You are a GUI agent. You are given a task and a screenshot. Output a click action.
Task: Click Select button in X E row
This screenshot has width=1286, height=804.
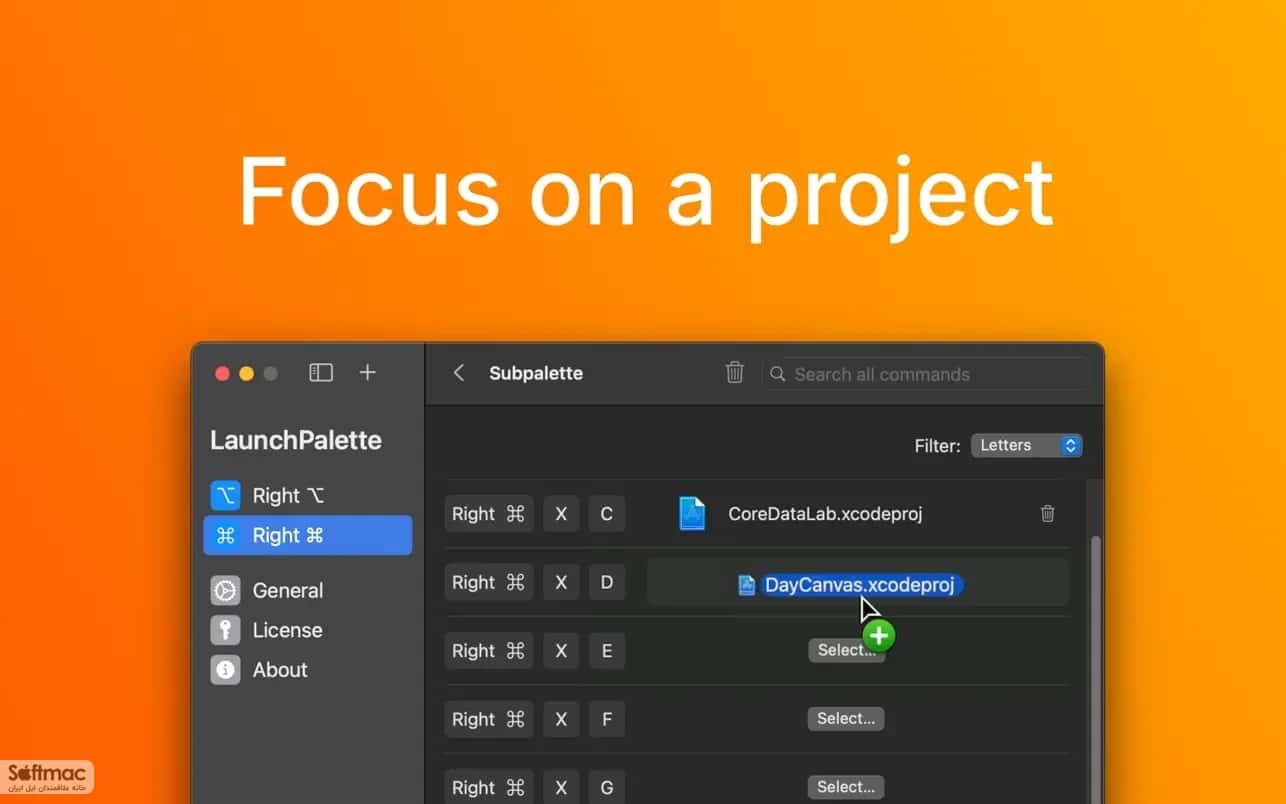point(846,650)
